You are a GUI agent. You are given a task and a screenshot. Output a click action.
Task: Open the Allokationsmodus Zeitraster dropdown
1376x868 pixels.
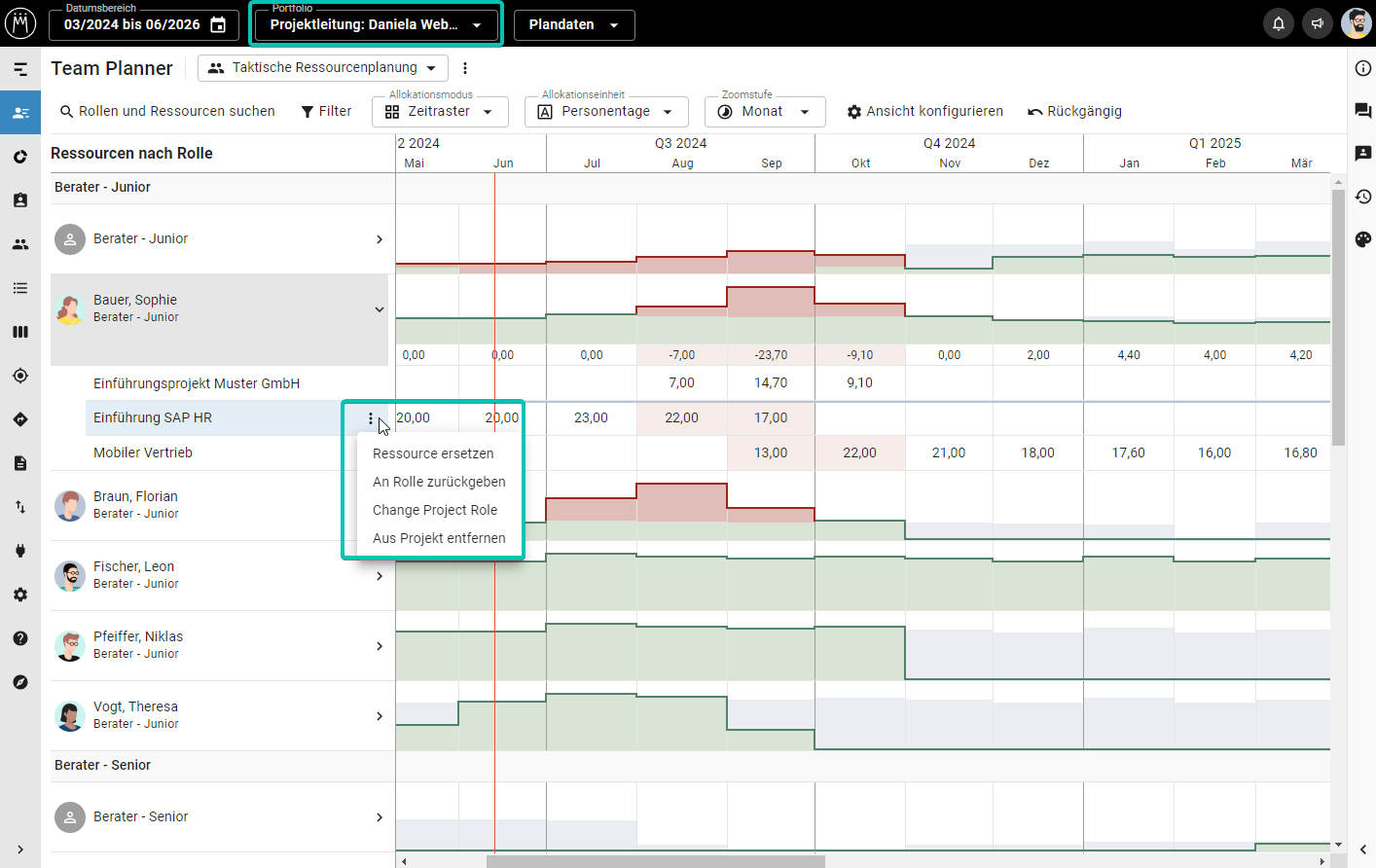440,112
